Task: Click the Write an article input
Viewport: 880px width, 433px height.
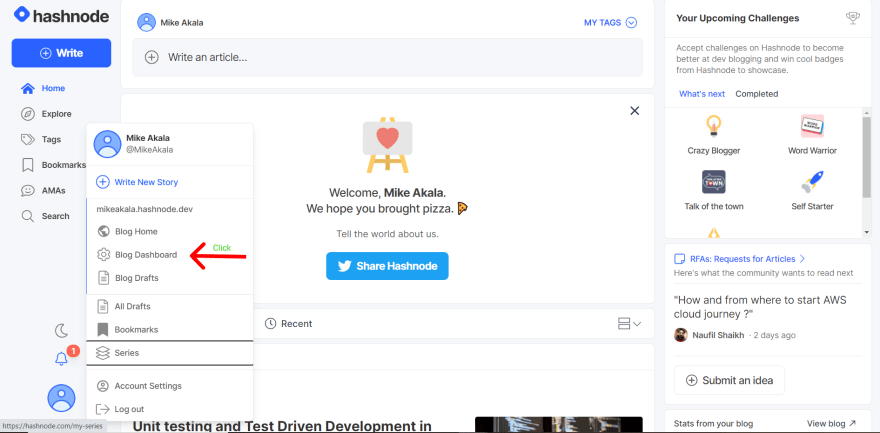Action: pos(387,57)
